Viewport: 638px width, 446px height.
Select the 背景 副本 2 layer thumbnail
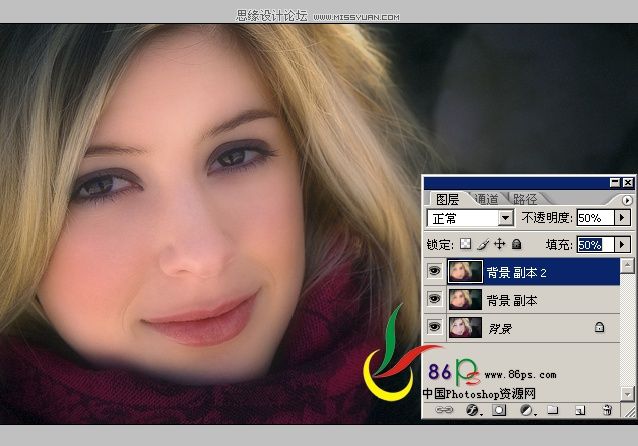pyautogui.click(x=465, y=271)
